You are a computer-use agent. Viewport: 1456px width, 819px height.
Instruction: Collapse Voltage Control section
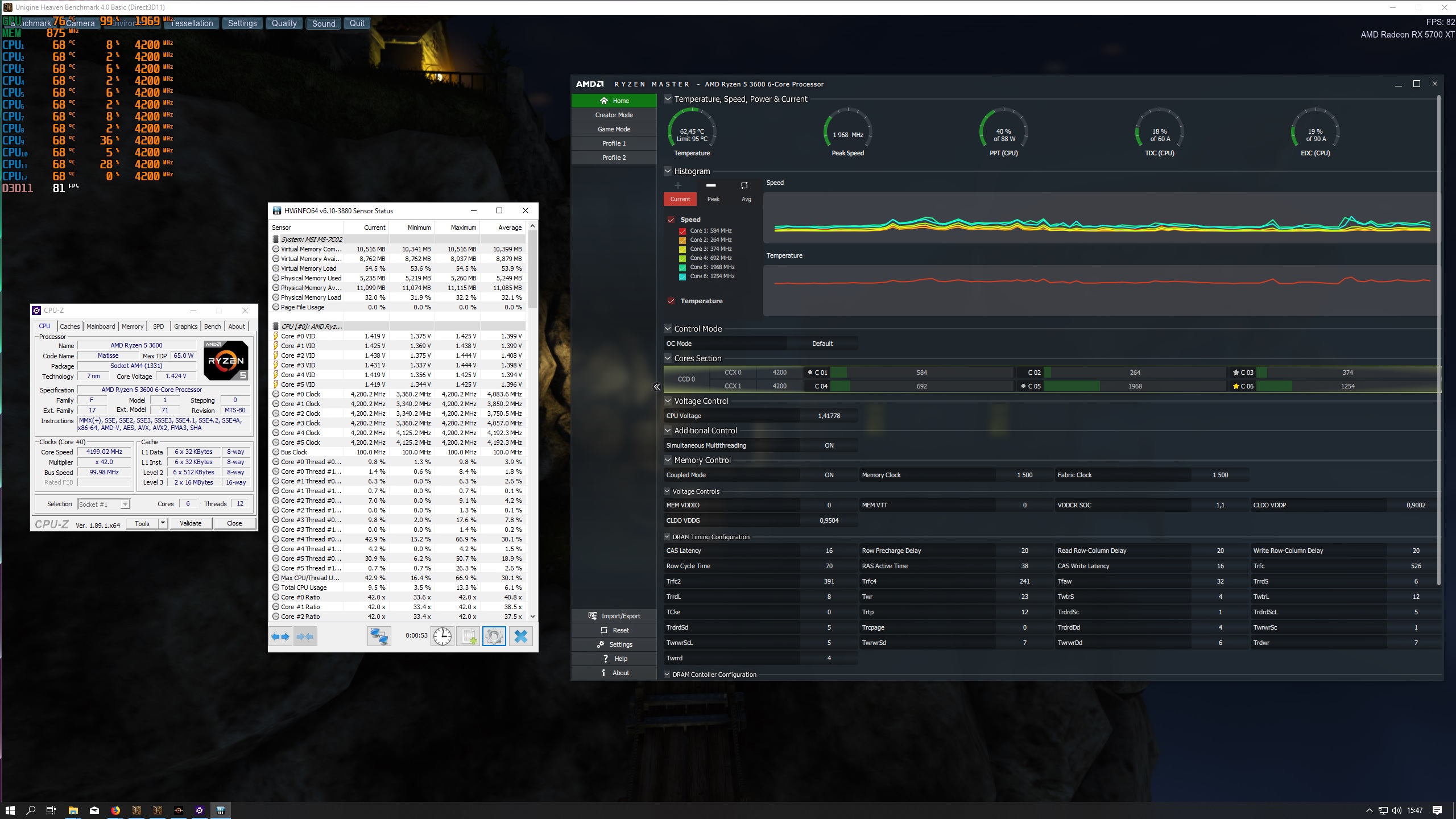click(x=668, y=400)
